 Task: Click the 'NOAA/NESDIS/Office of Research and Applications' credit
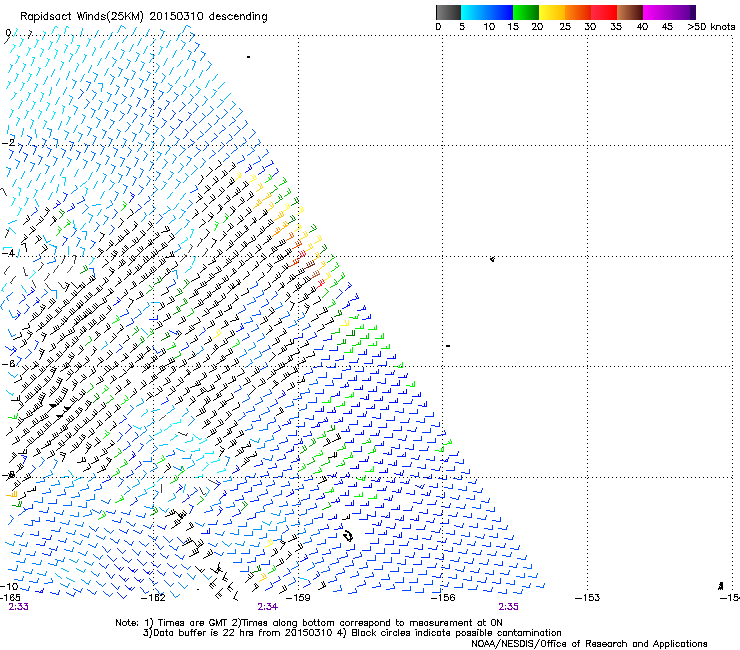click(589, 644)
